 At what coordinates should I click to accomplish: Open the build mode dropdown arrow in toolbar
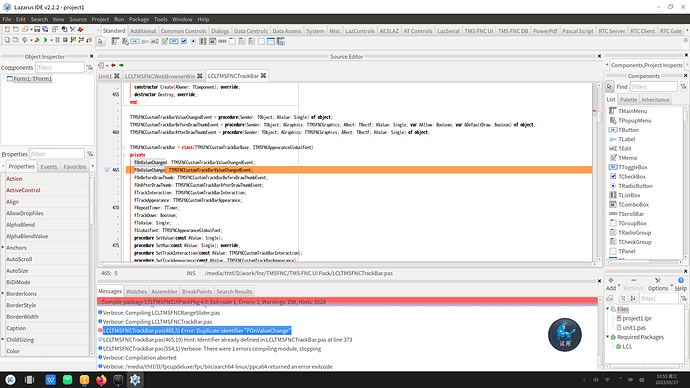31,40
